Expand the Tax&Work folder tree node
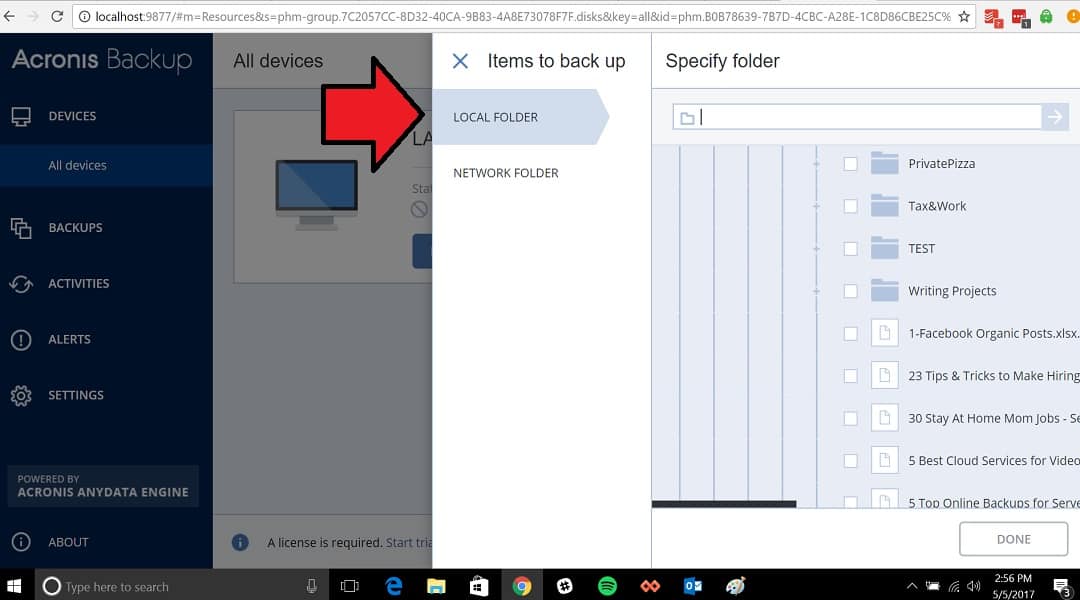This screenshot has height=600, width=1080. [817, 206]
